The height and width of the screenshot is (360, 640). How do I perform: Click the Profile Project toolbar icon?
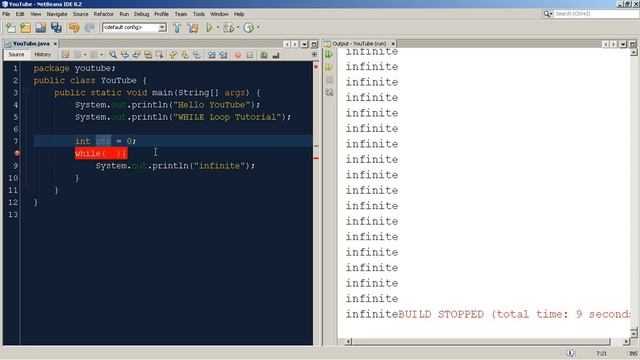click(249, 28)
